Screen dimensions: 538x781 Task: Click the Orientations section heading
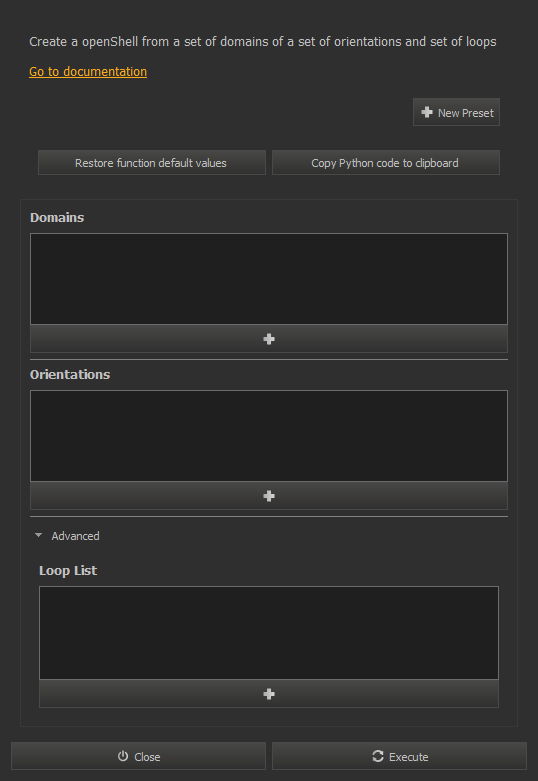tap(70, 375)
